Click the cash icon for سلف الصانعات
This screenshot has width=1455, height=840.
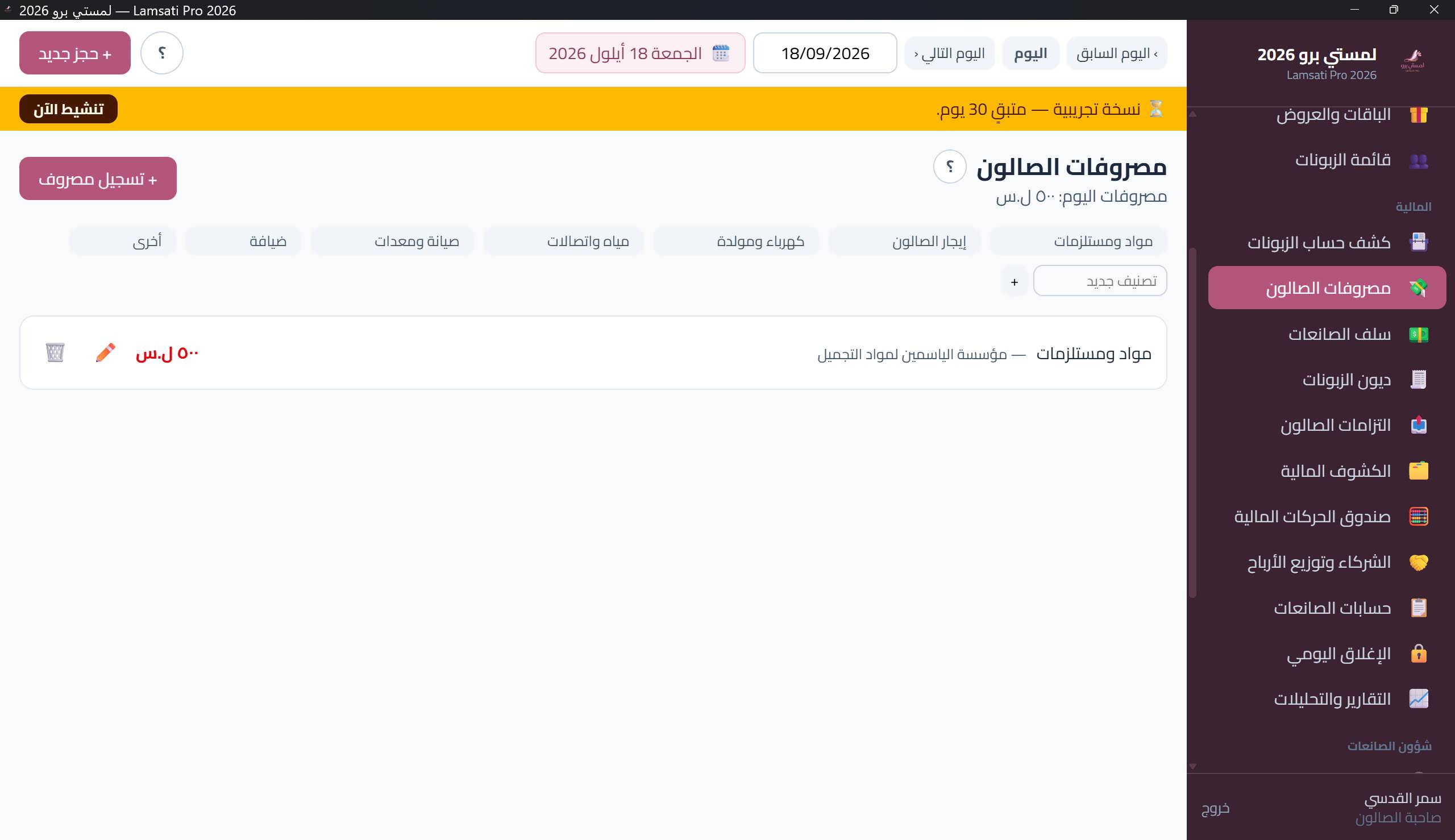coord(1418,334)
